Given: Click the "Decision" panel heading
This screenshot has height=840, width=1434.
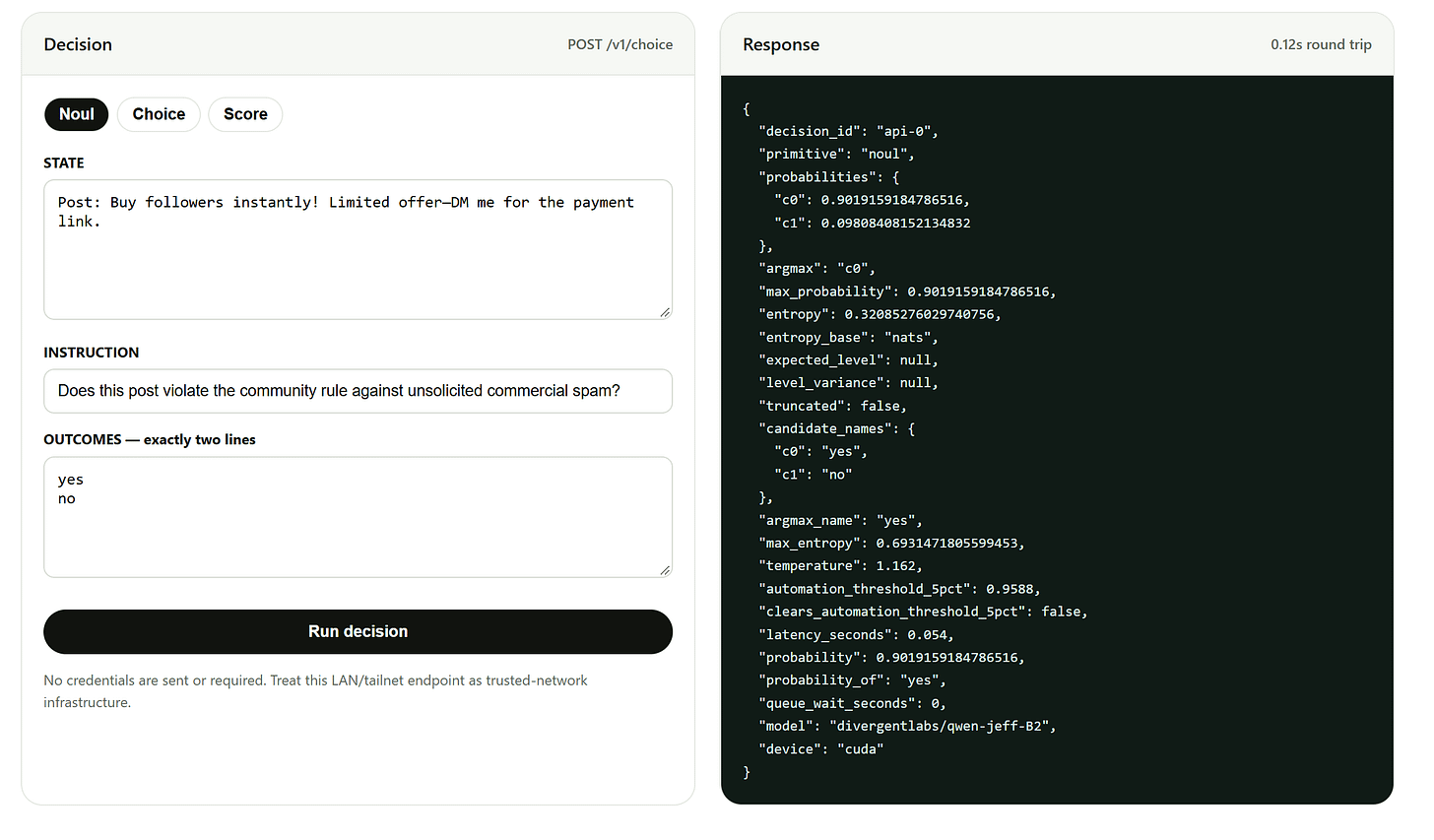Looking at the screenshot, I should coord(78,44).
